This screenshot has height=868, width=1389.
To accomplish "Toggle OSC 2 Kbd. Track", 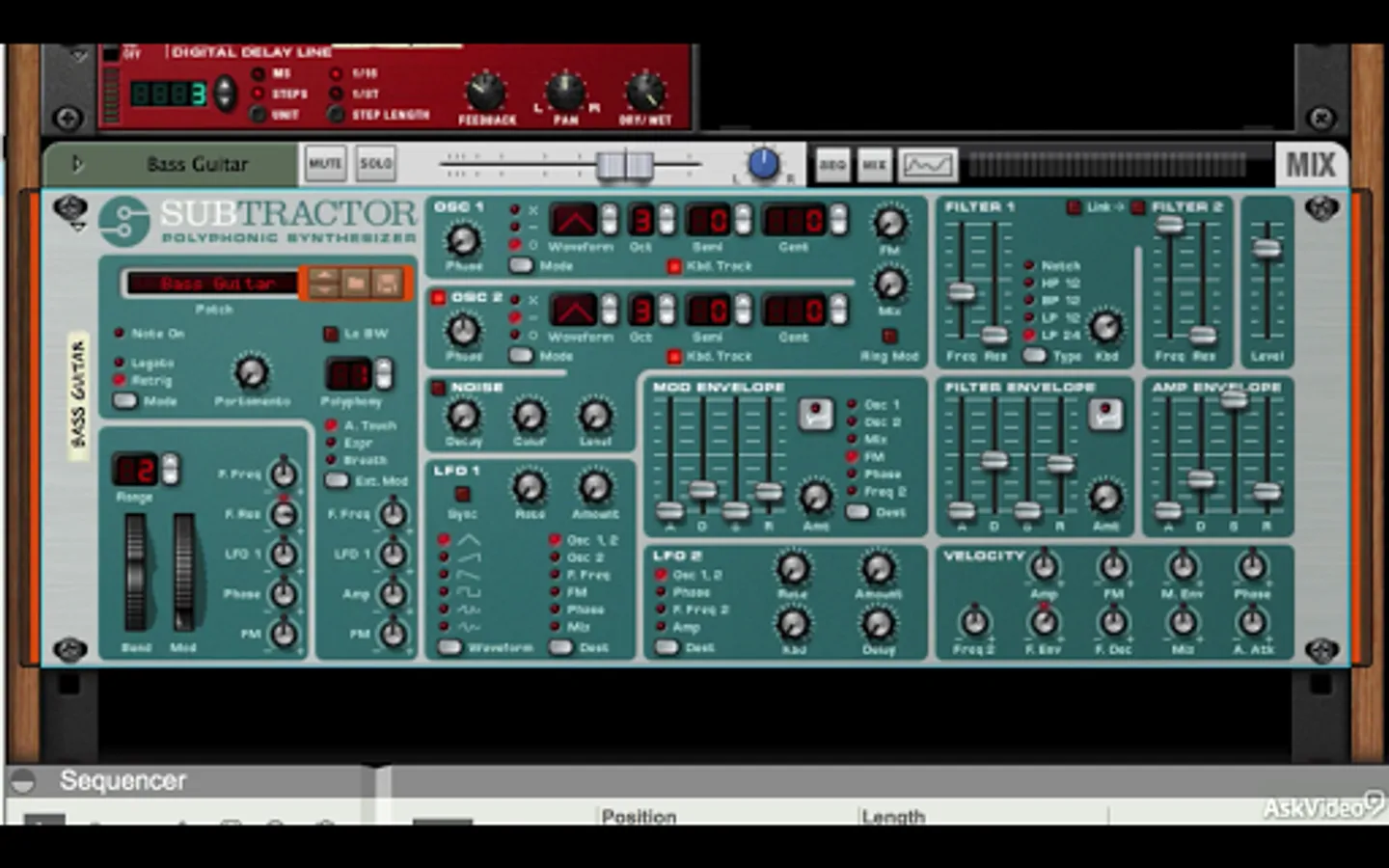I will pyautogui.click(x=674, y=357).
